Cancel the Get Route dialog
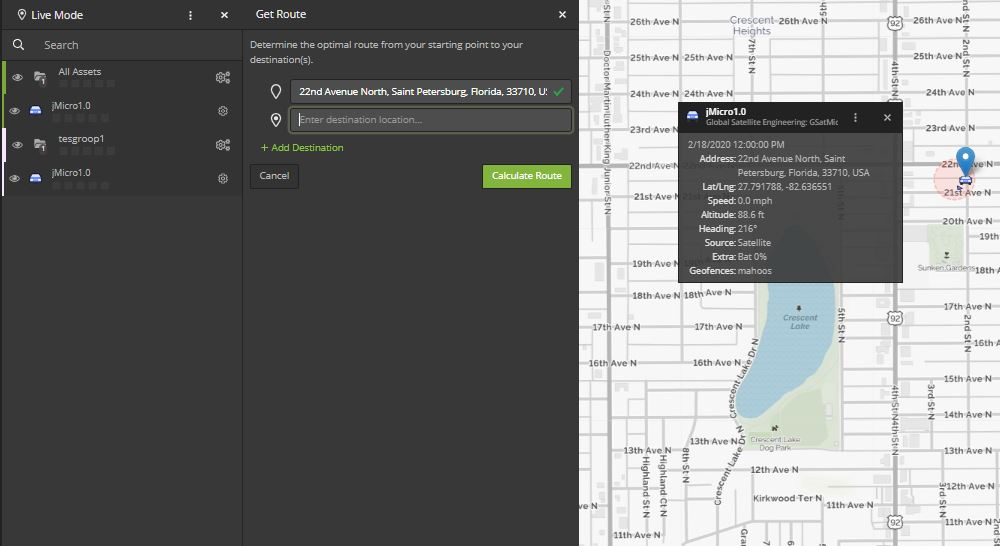This screenshot has height=546, width=1000. tap(274, 176)
